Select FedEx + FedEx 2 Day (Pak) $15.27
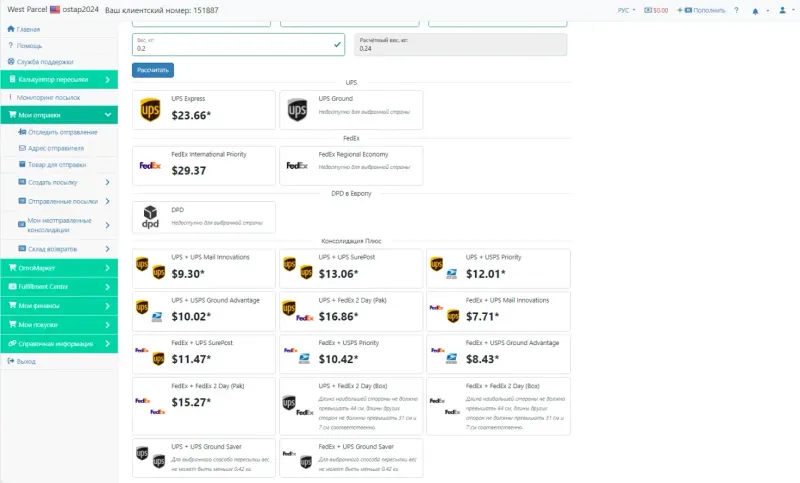Viewport: 800px width, 483px height. pos(204,406)
